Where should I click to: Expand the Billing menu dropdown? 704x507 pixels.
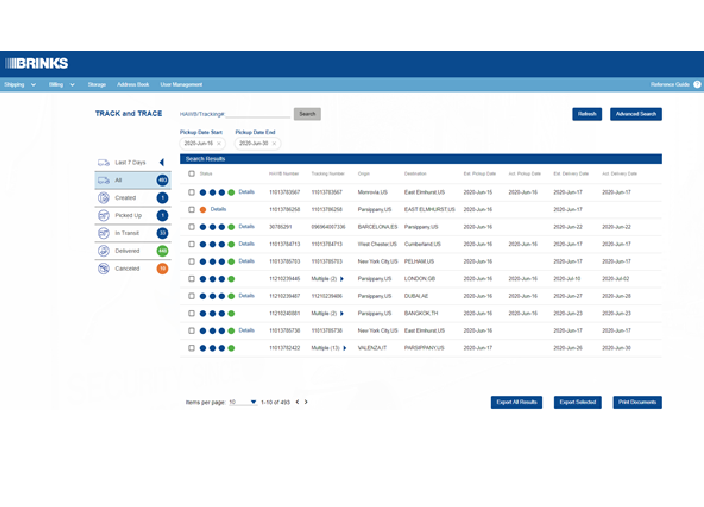click(71, 85)
